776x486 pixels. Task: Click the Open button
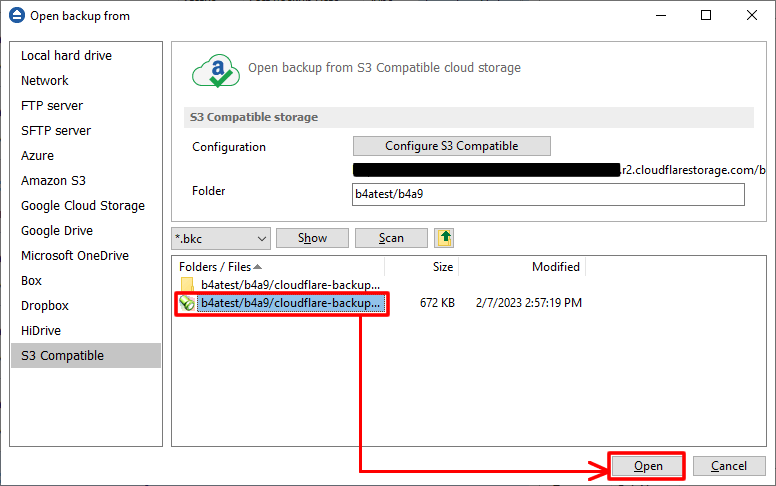coord(647,466)
